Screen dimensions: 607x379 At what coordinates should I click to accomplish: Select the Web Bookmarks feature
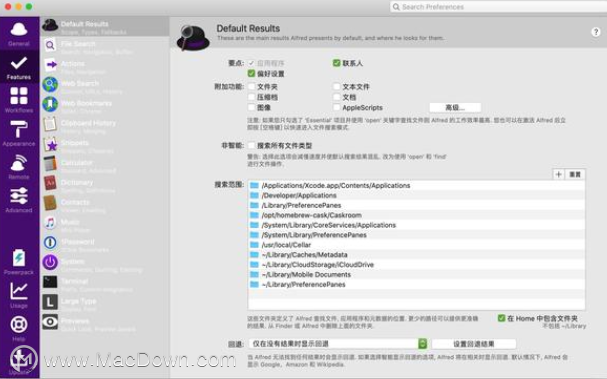coord(105,106)
